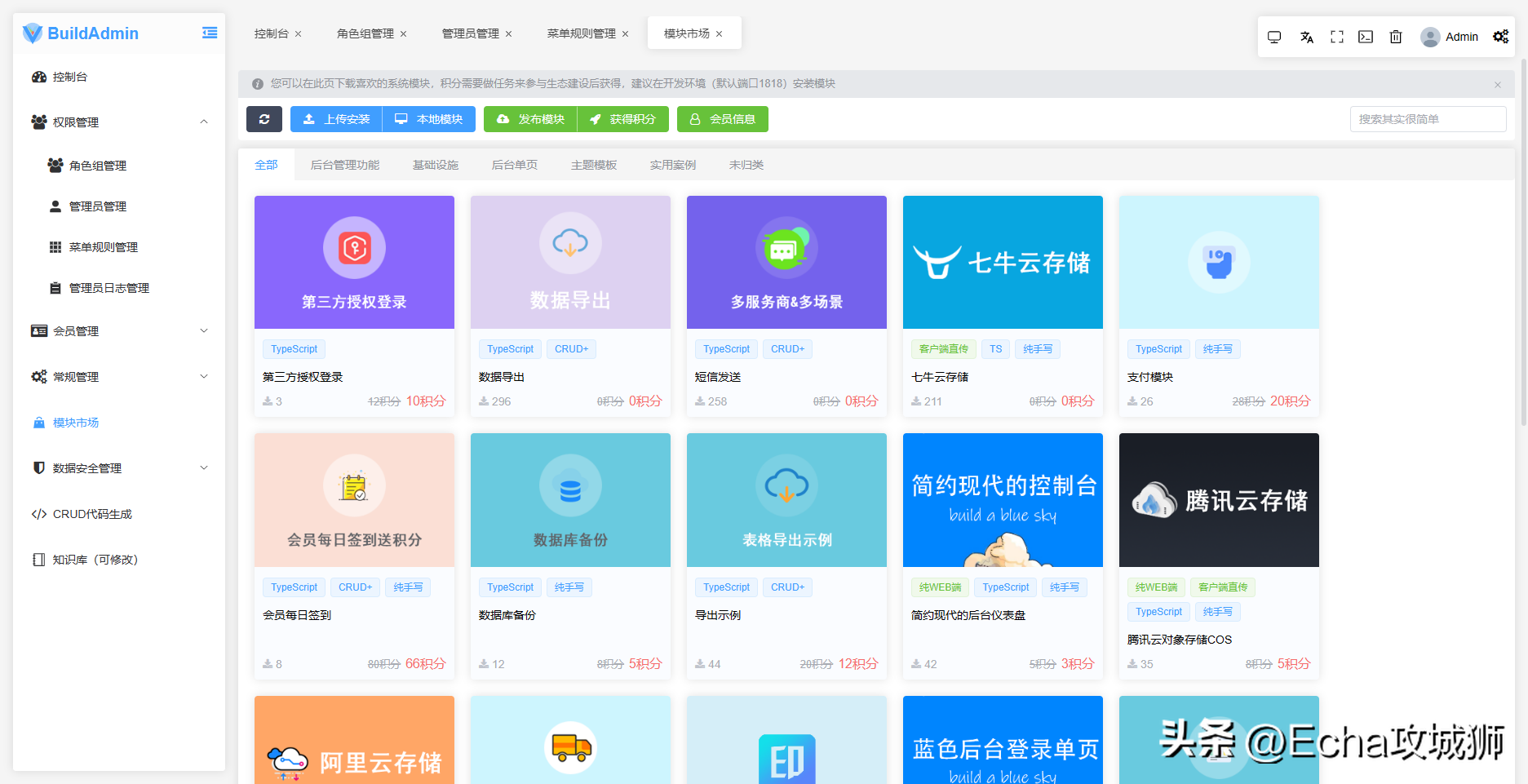
Task: Open the language translation switcher icon
Action: (x=1307, y=37)
